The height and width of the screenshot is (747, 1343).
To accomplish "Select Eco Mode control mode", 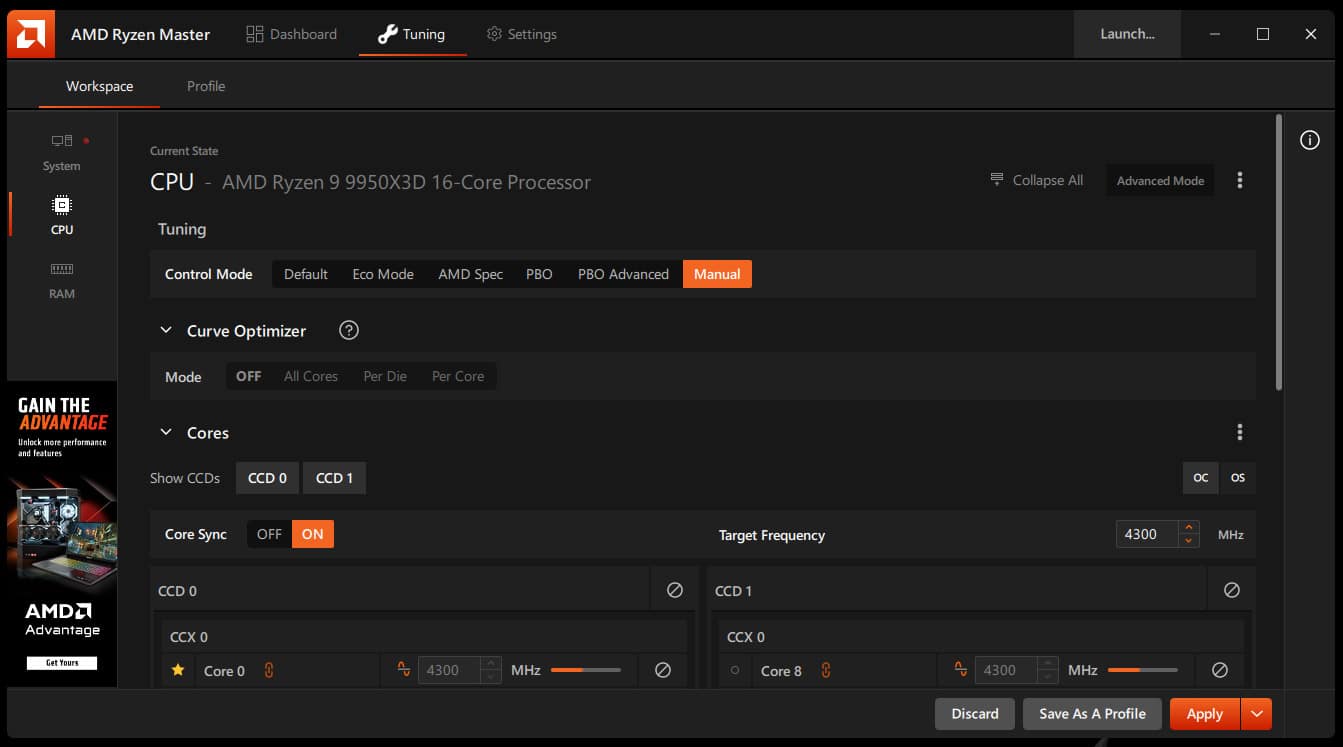I will (383, 274).
